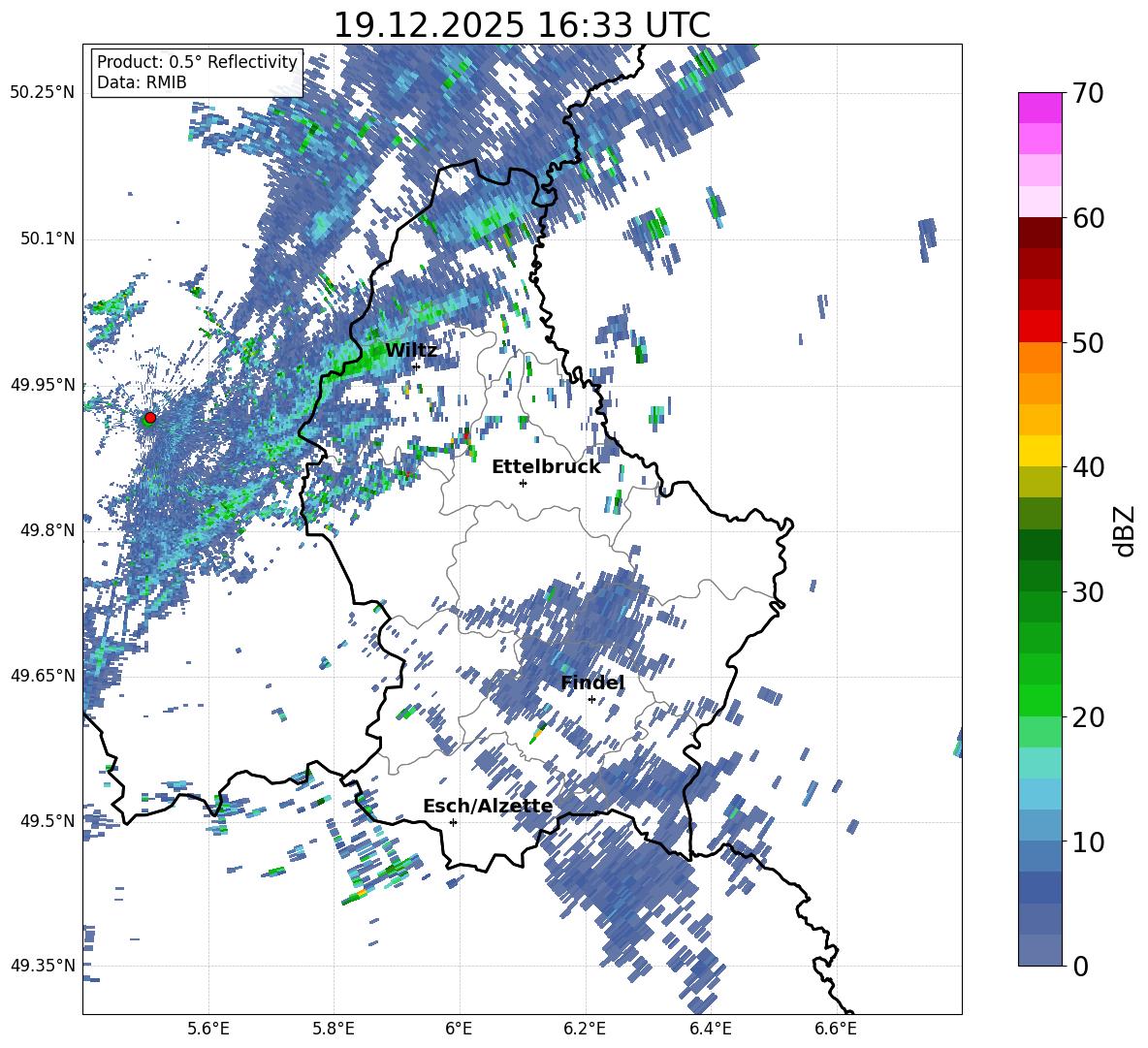Screen dimensions: 1148x1048
Task: Select the Ettelbruck city label
Action: click(546, 466)
